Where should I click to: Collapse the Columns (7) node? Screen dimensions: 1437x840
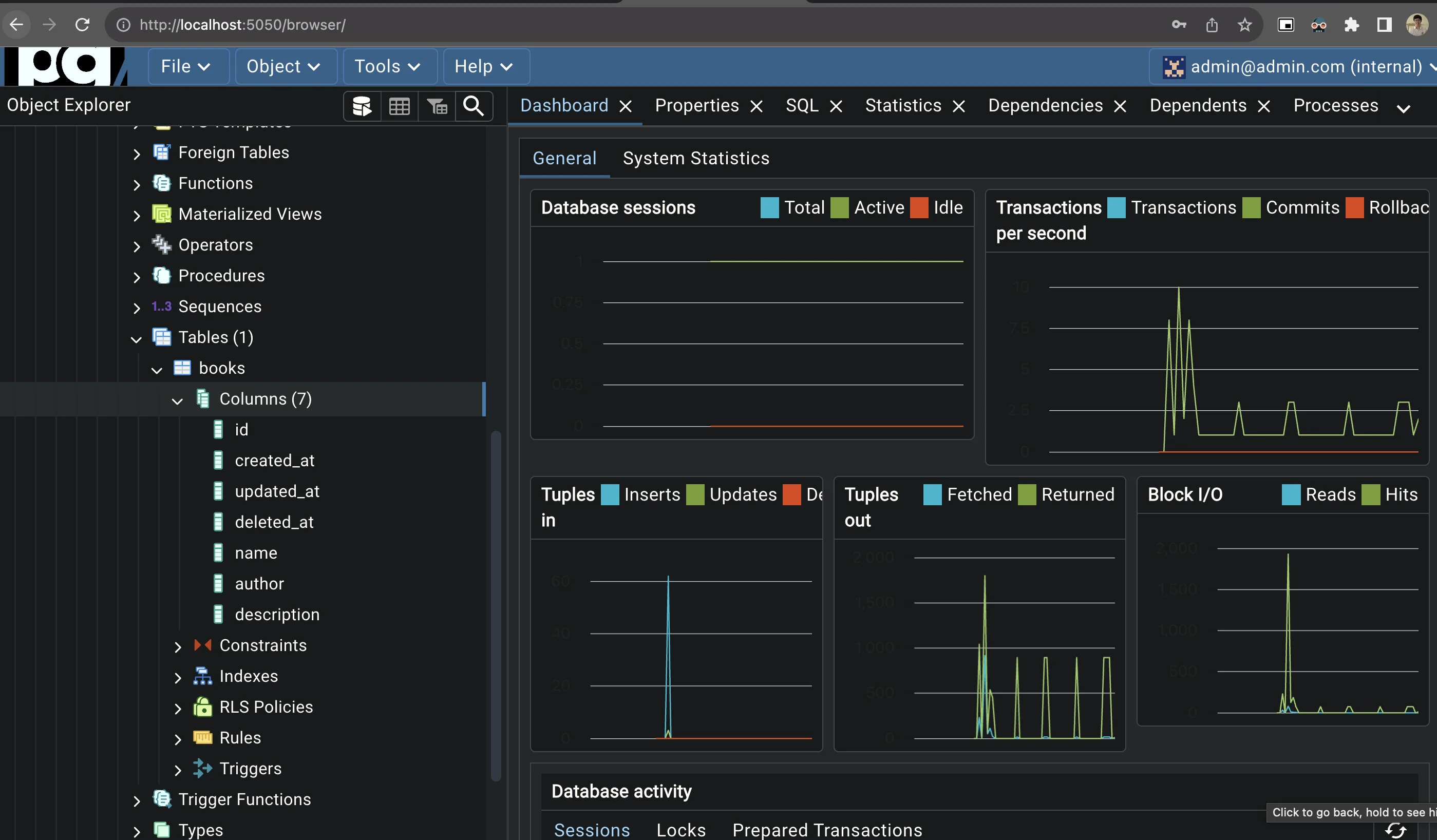[177, 401]
